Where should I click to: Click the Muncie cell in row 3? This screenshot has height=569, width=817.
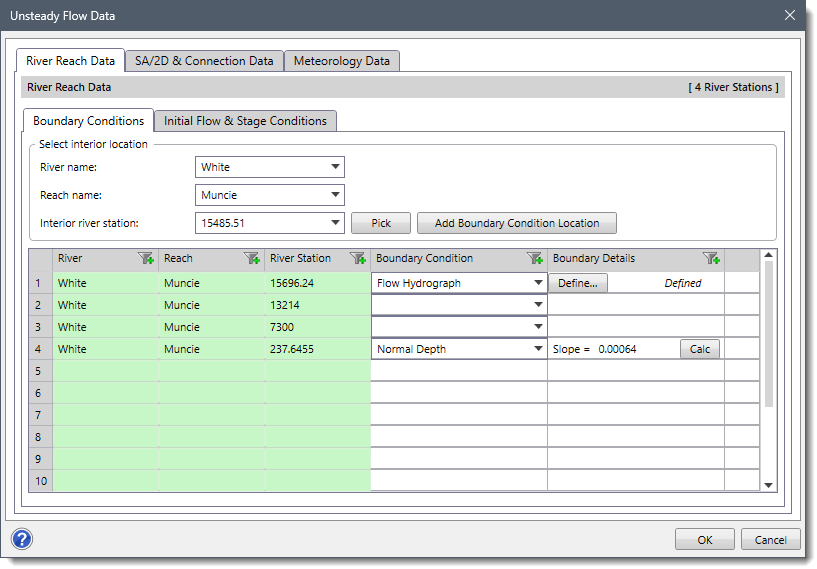(x=212, y=327)
